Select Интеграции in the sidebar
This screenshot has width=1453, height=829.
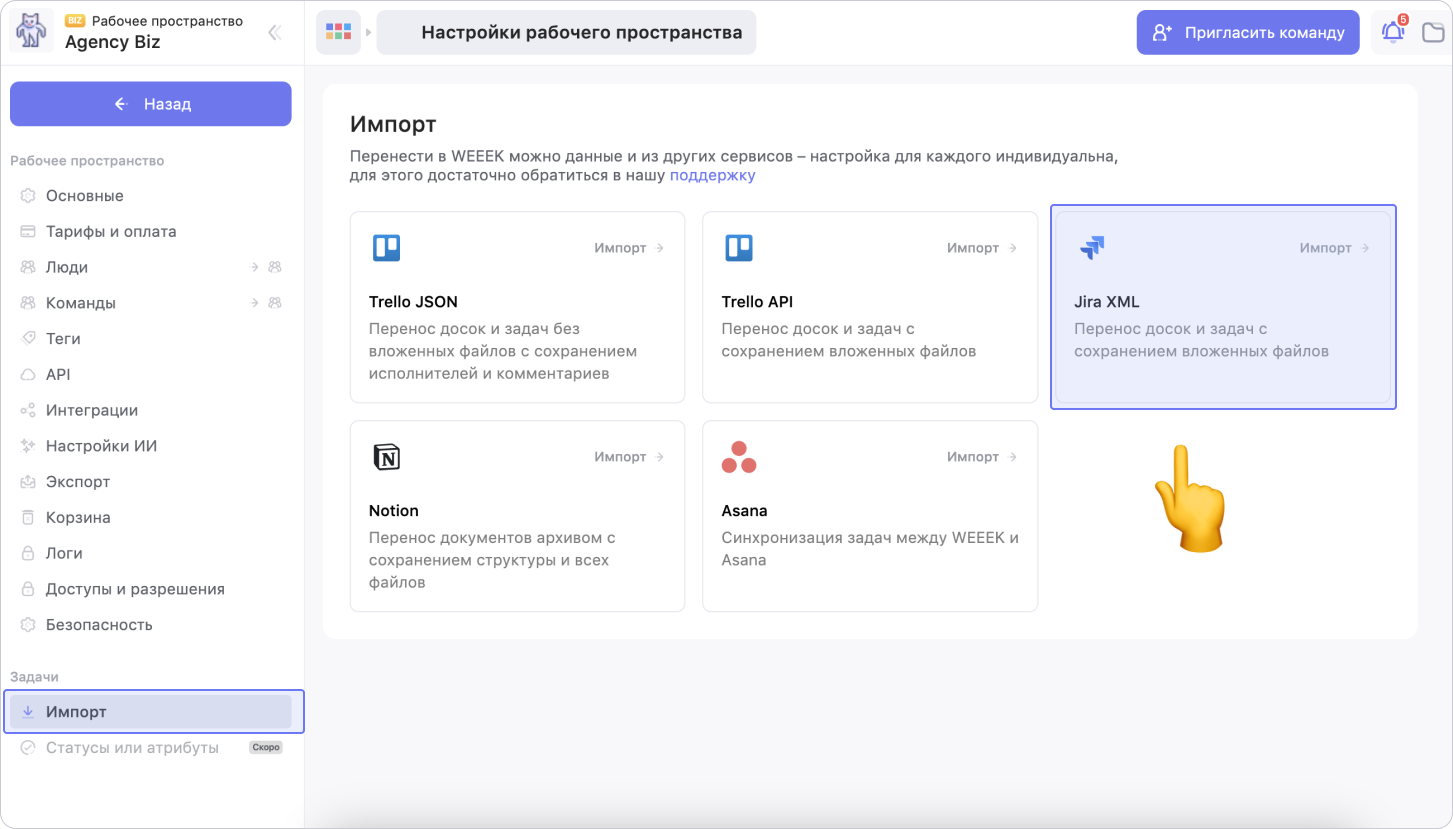point(92,410)
